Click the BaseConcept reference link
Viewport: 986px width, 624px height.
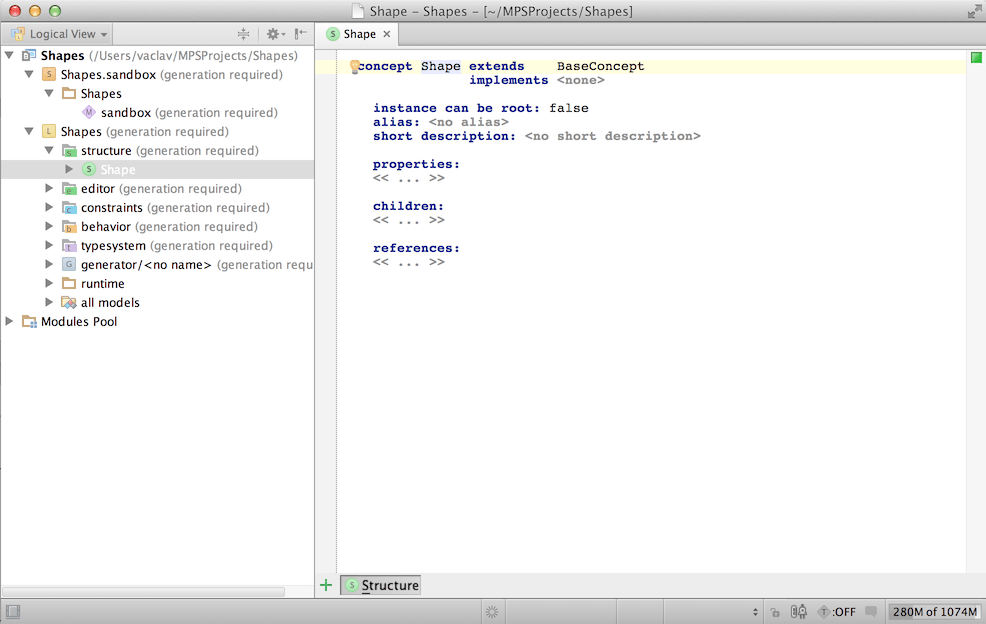coord(600,67)
